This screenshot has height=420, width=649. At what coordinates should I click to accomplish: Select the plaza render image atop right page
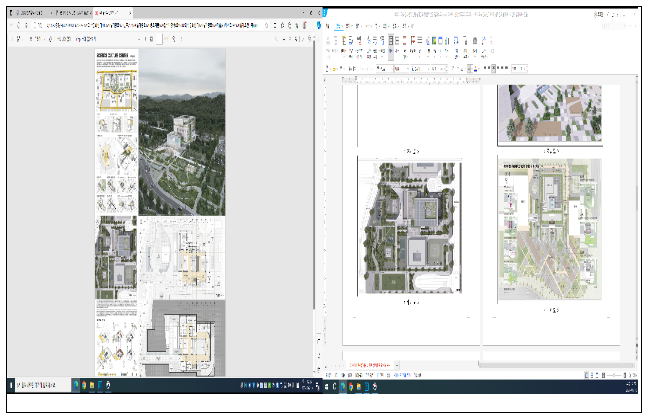click(550, 113)
